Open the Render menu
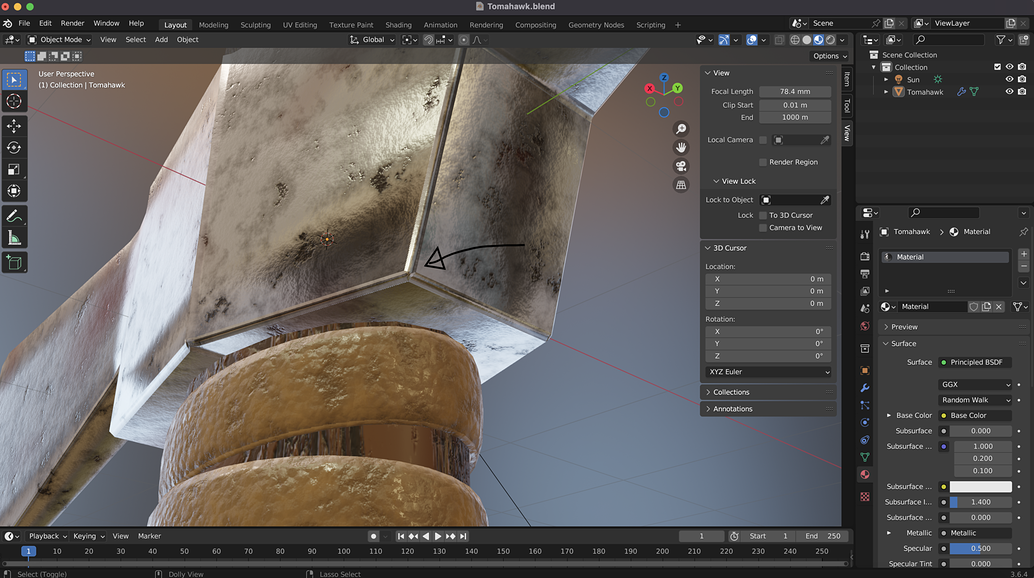 coord(72,23)
